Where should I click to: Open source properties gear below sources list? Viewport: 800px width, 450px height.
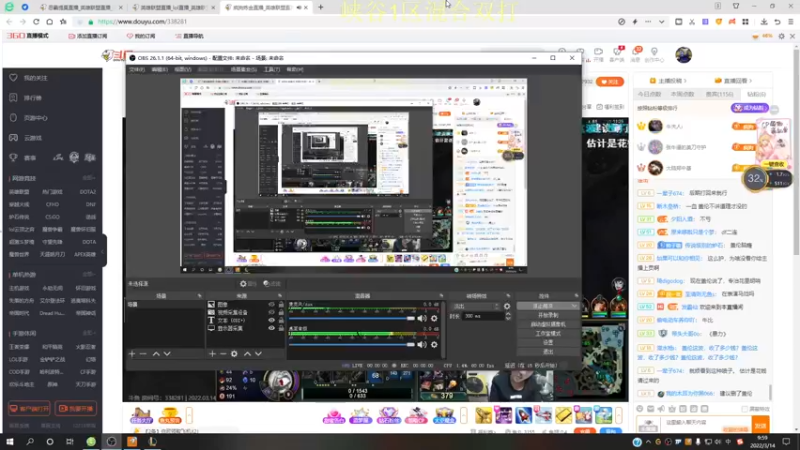tap(234, 354)
